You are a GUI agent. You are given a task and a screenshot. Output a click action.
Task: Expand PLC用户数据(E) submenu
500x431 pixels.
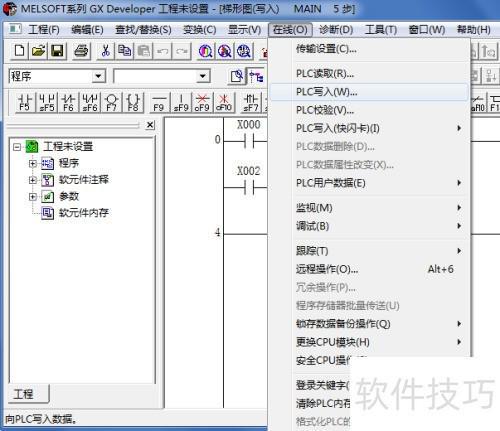tap(369, 183)
